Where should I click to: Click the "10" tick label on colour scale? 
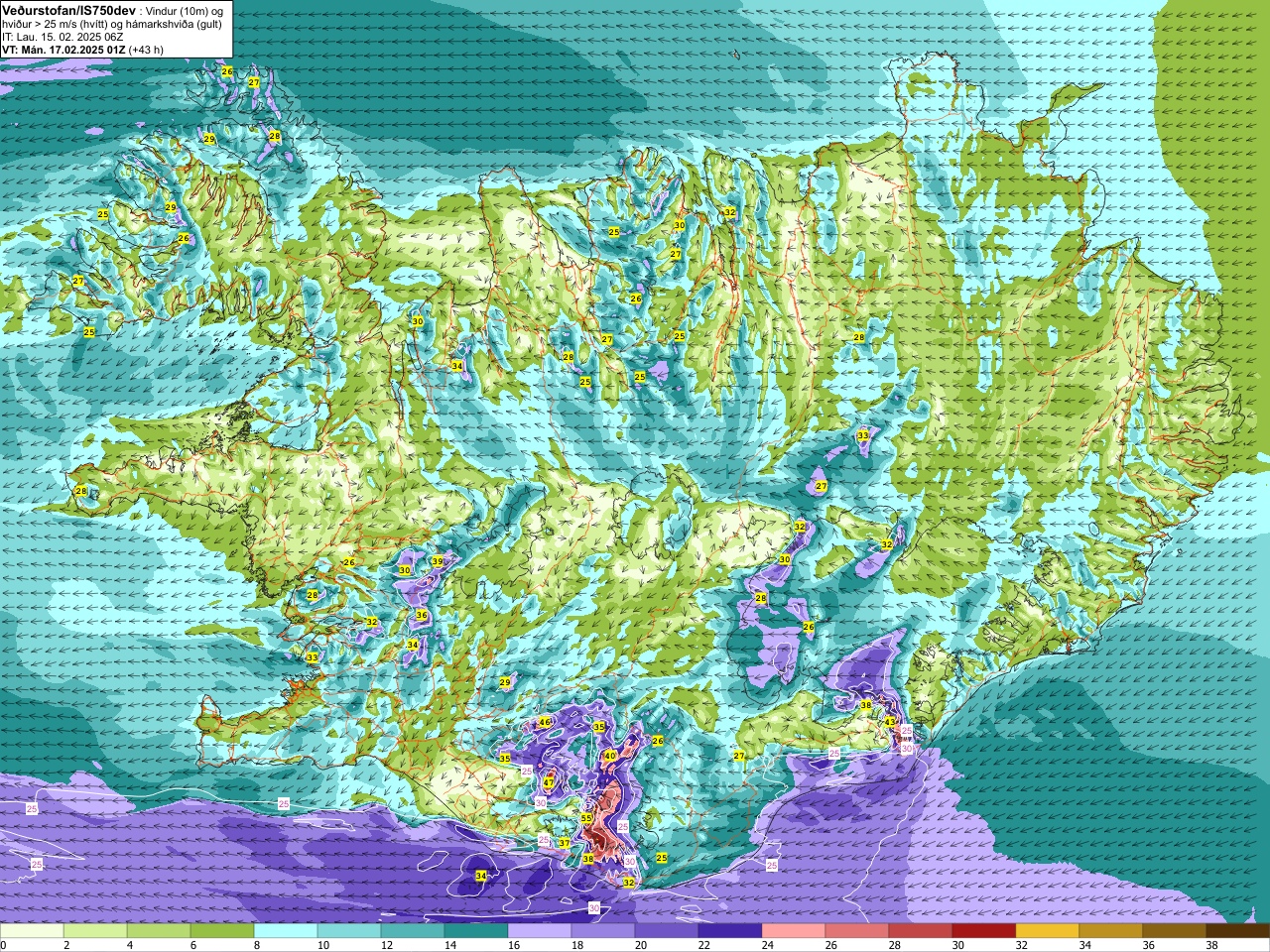(x=323, y=945)
